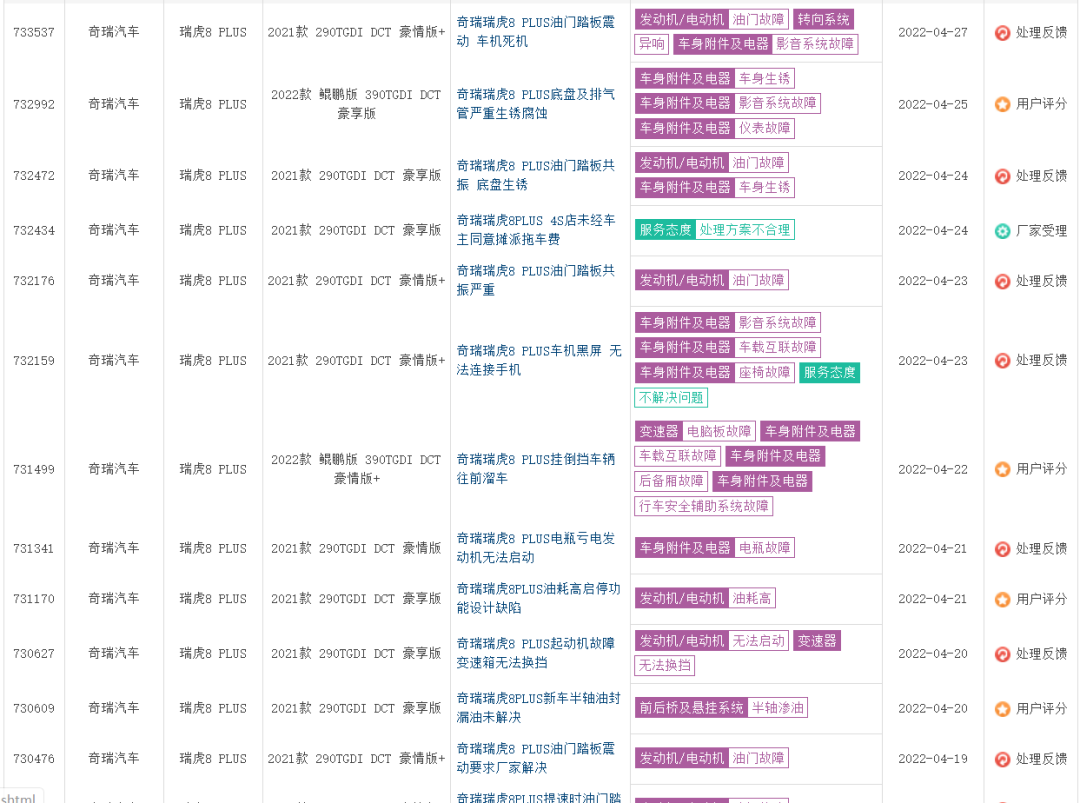Click the 用户评分 star icon for complaint 732992

point(1002,104)
